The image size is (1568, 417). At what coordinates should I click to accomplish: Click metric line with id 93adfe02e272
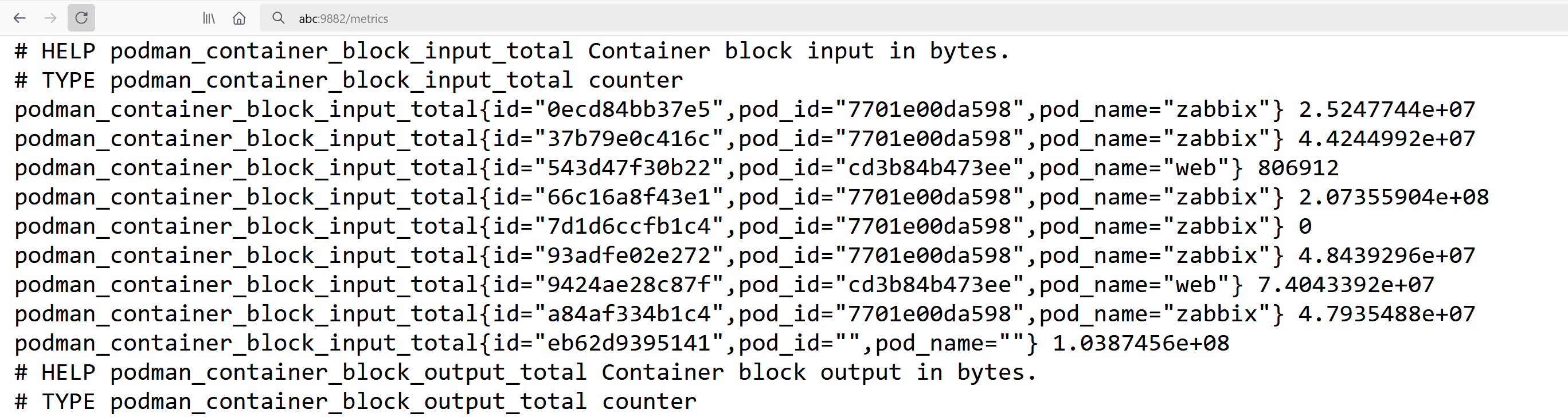point(745,255)
